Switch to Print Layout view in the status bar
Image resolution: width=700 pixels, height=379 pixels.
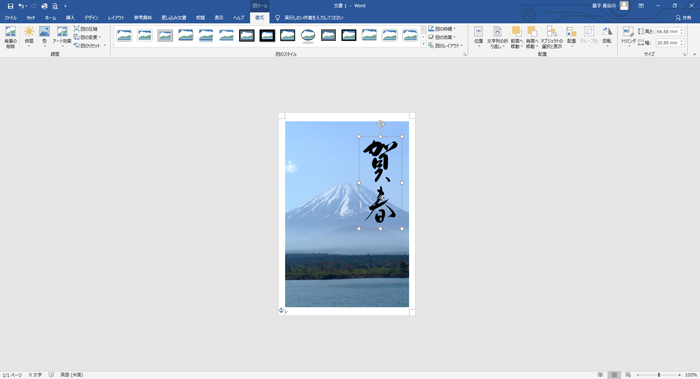[x=614, y=375]
